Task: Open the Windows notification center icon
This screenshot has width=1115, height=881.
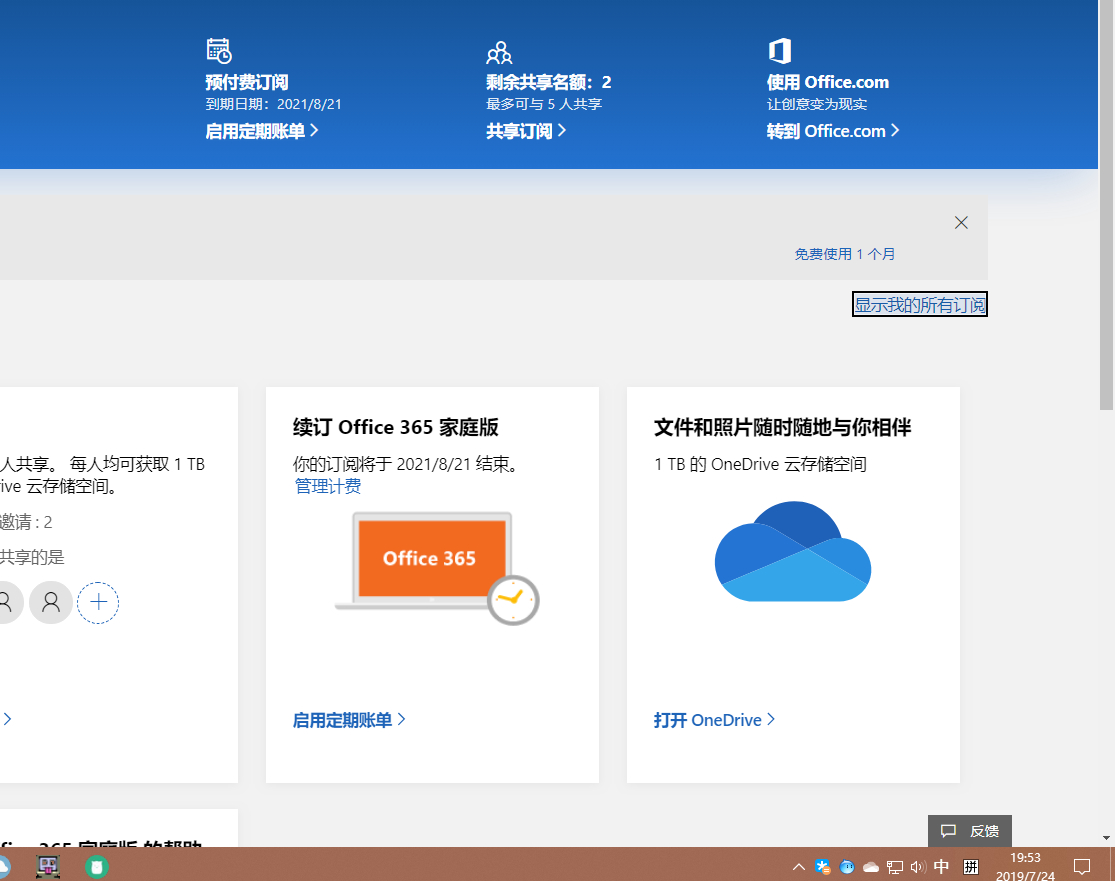Action: (1082, 867)
